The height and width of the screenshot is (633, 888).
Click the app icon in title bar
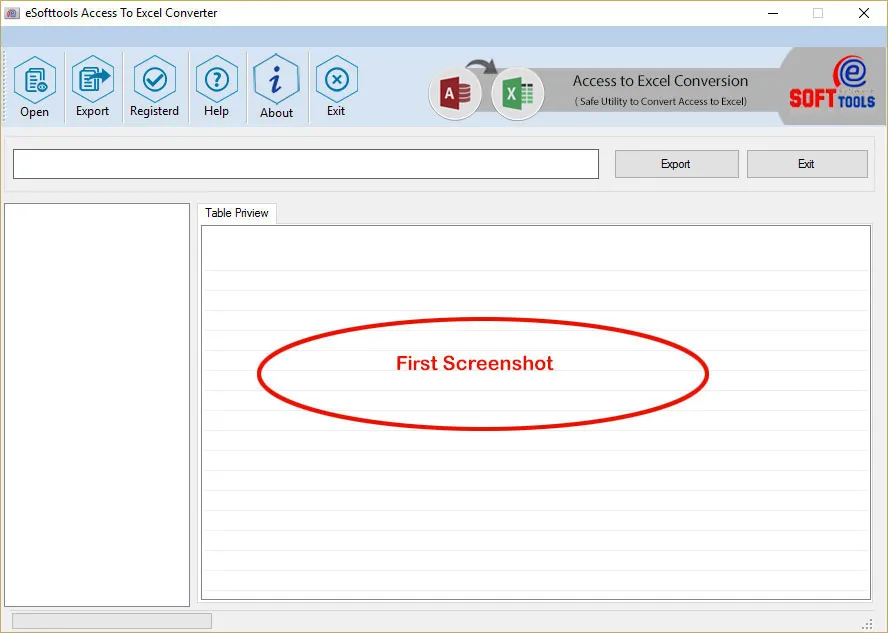(x=12, y=13)
